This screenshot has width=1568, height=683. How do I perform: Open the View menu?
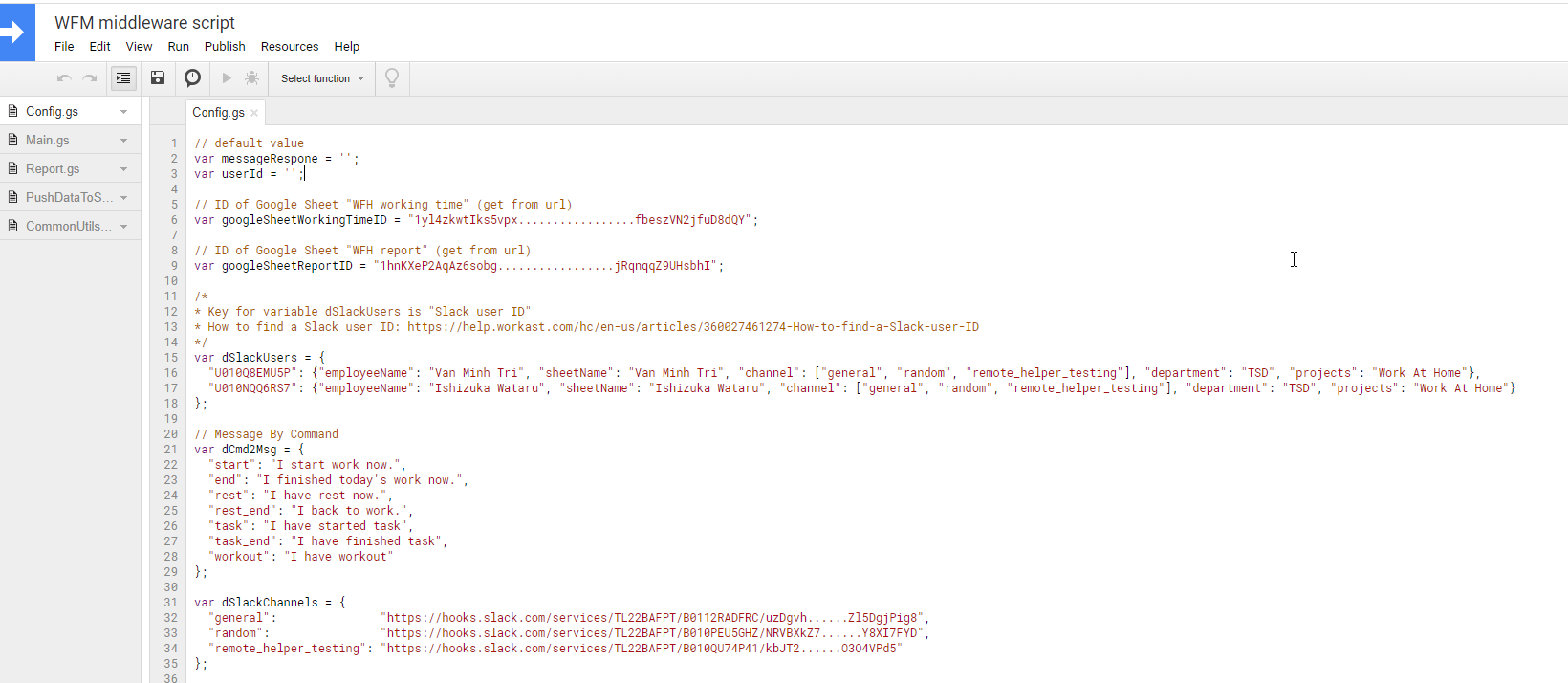point(139,46)
